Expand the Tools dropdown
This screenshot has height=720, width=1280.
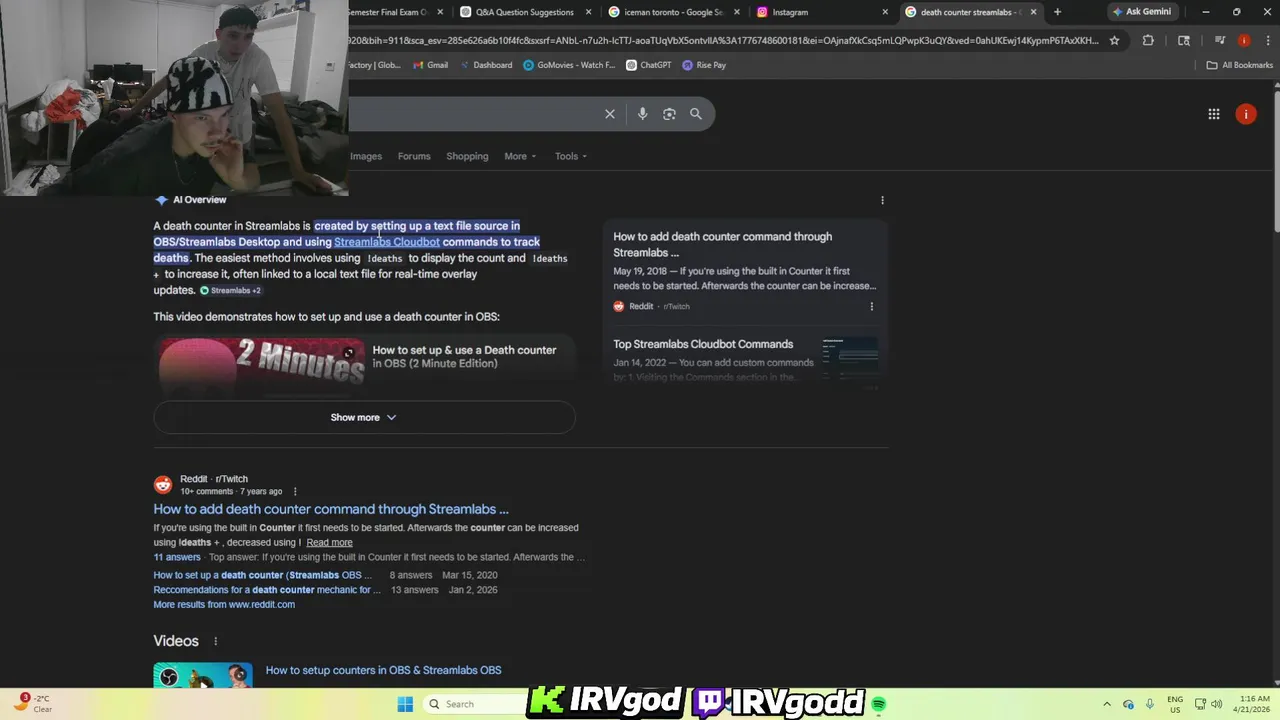571,156
